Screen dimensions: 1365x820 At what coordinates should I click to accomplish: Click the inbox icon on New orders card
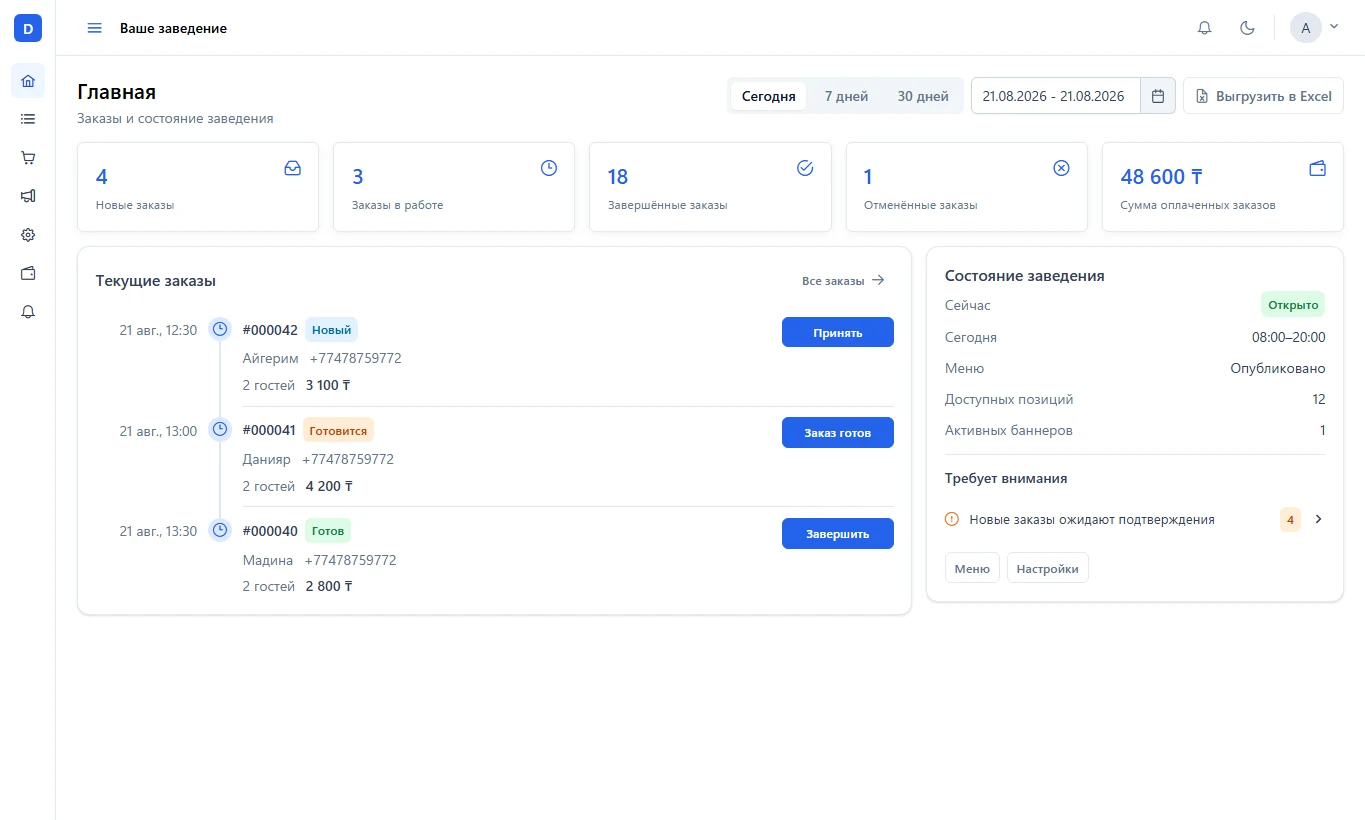[x=292, y=168]
